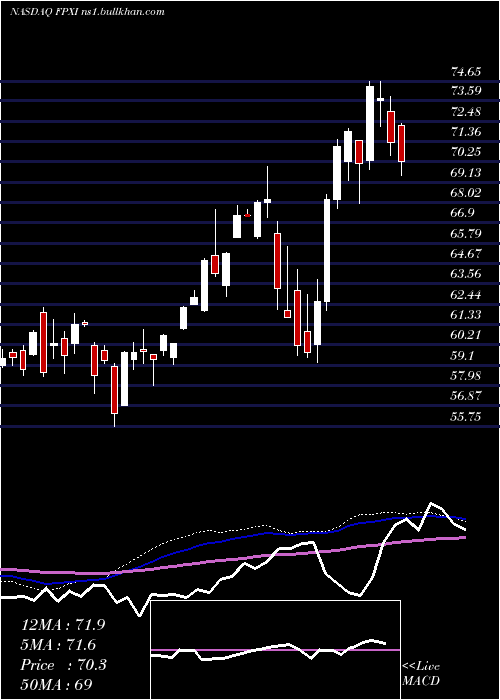Click the 62.44 price axis label
This screenshot has width=500, height=700.
466,295
